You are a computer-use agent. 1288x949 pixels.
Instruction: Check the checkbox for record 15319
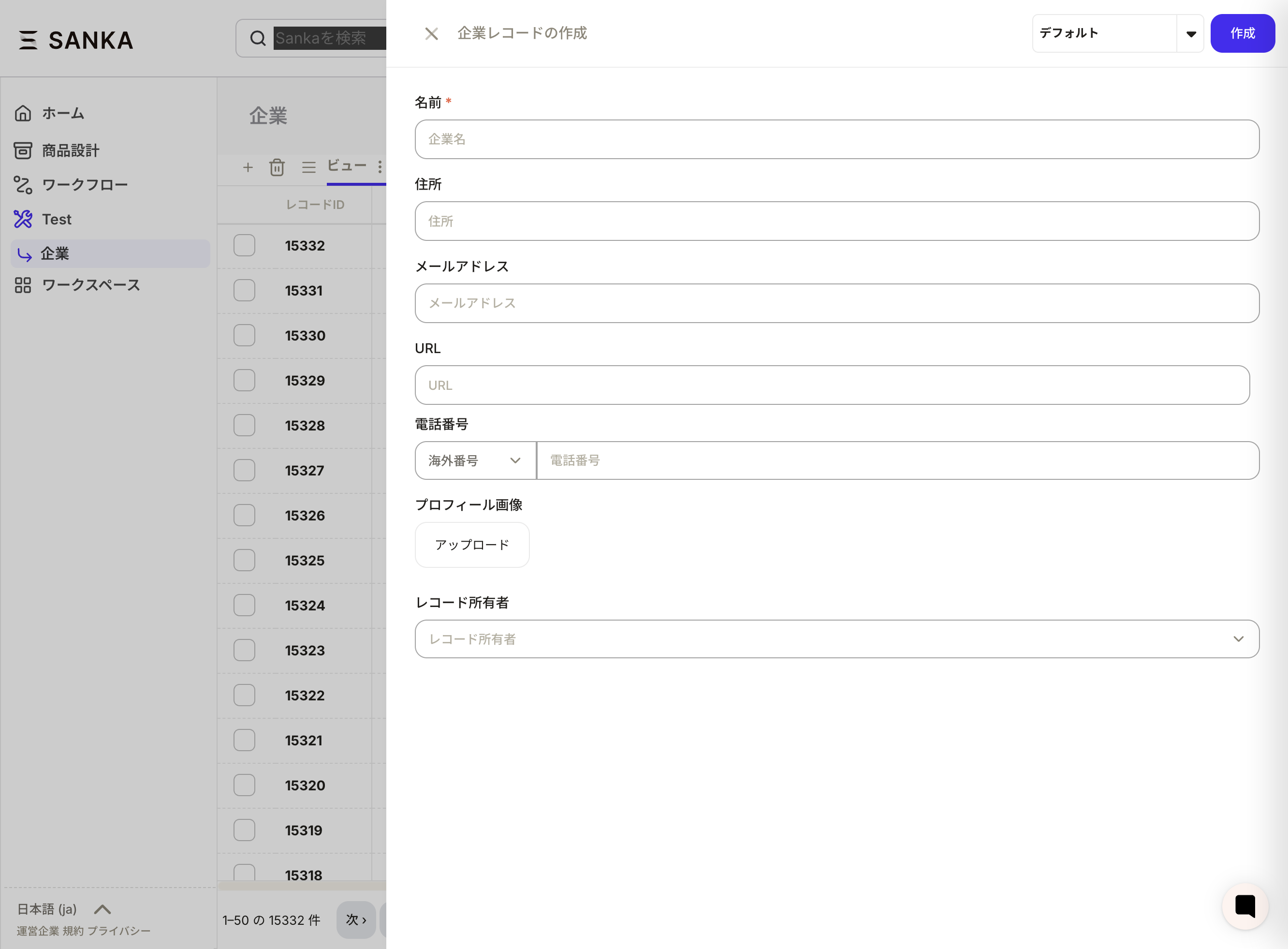pos(244,830)
